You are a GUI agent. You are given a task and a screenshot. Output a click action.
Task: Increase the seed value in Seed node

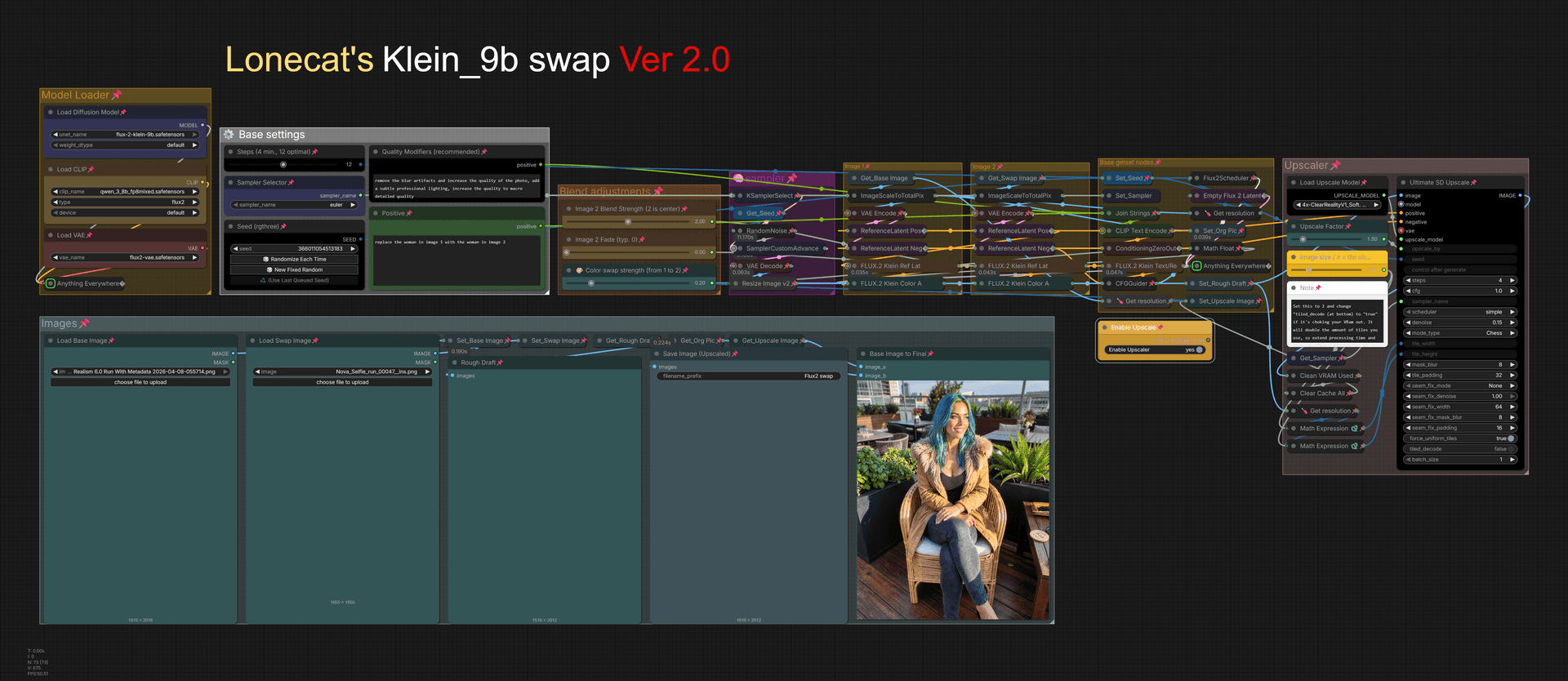tap(354, 249)
